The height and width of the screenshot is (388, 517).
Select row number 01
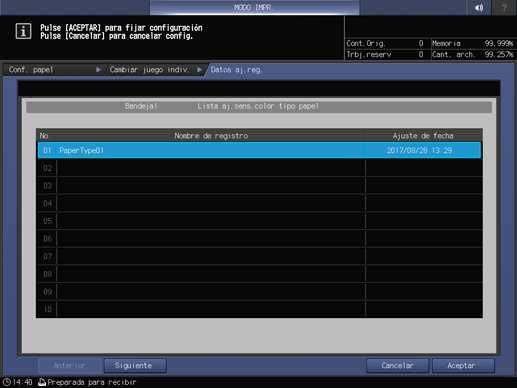point(47,150)
